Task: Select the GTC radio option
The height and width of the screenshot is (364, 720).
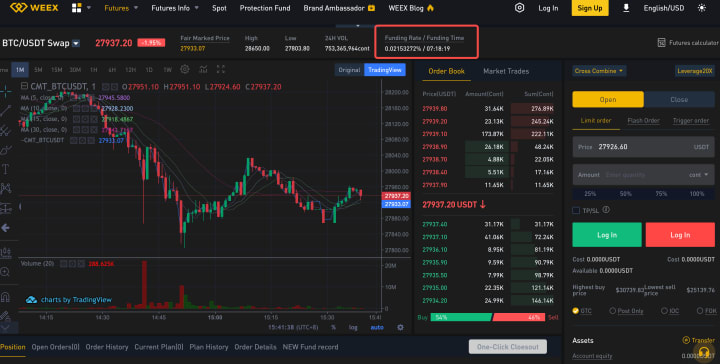Action: pos(575,311)
